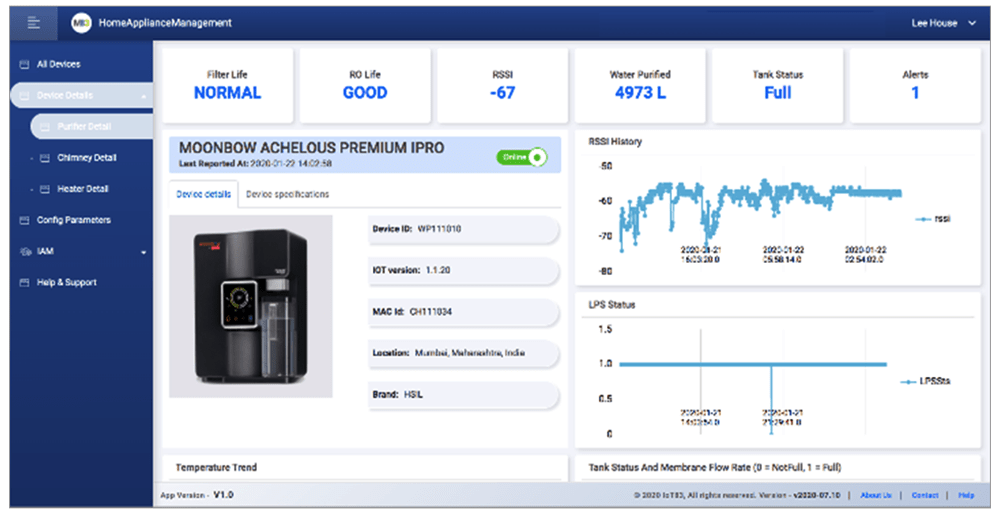Click the App Version V1.0 text
Image resolution: width=1000 pixels, height=520 pixels.
point(197,495)
